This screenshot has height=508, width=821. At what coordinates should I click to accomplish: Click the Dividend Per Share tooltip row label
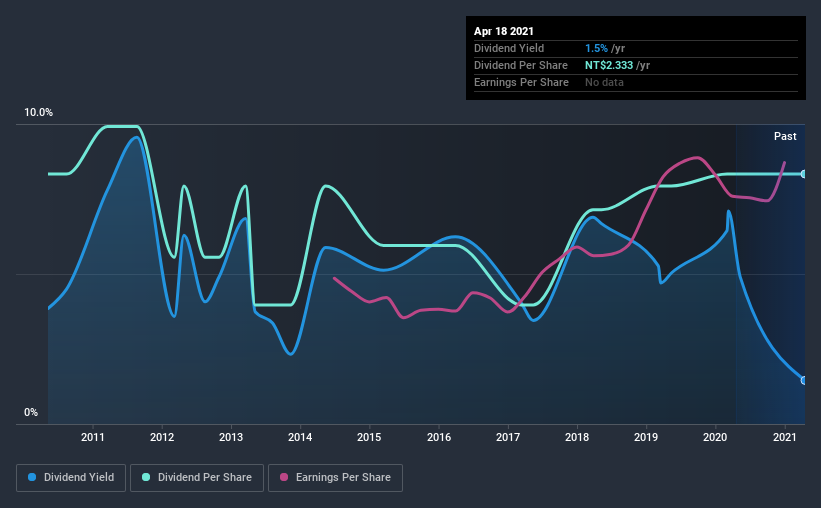tap(521, 65)
